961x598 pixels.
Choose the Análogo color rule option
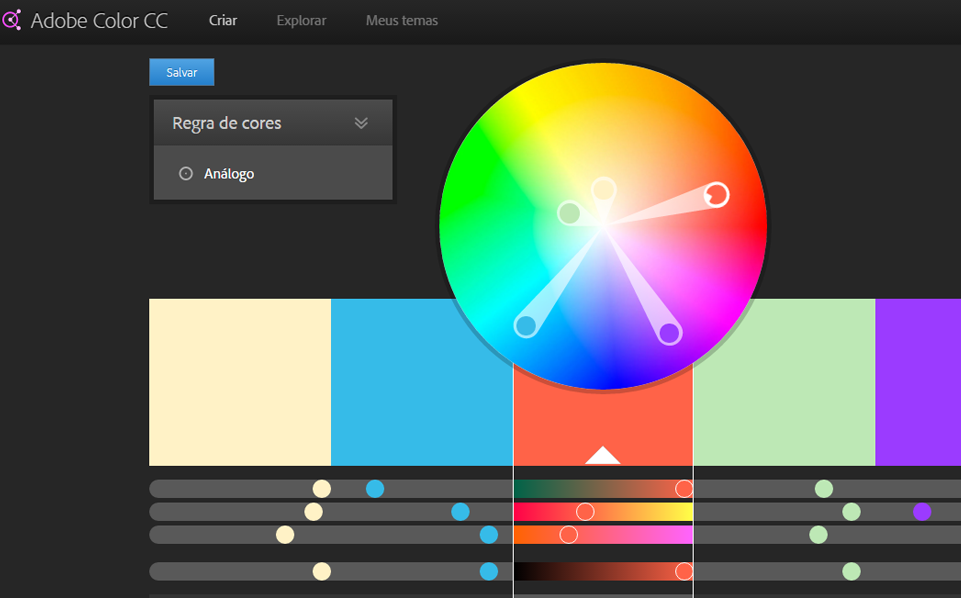229,174
